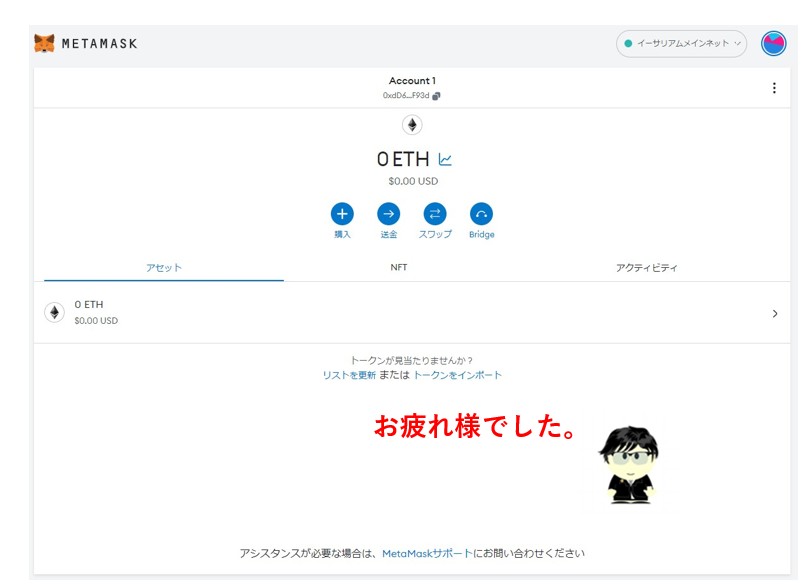Image resolution: width=812 pixels, height=586 pixels.
Task: Click the ETH token icon in asset list
Action: 54,313
